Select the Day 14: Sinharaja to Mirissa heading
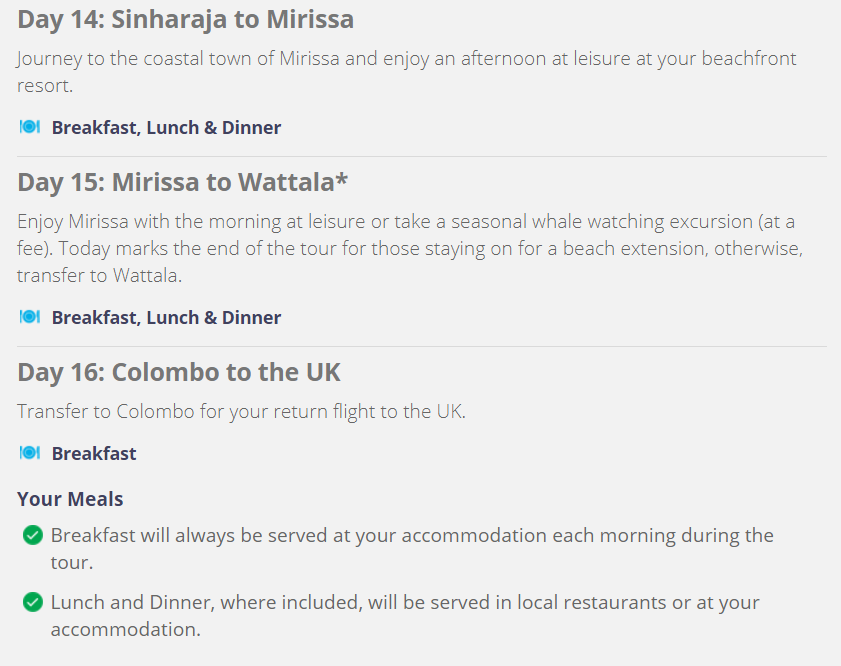The width and height of the screenshot is (841, 666). [x=186, y=20]
